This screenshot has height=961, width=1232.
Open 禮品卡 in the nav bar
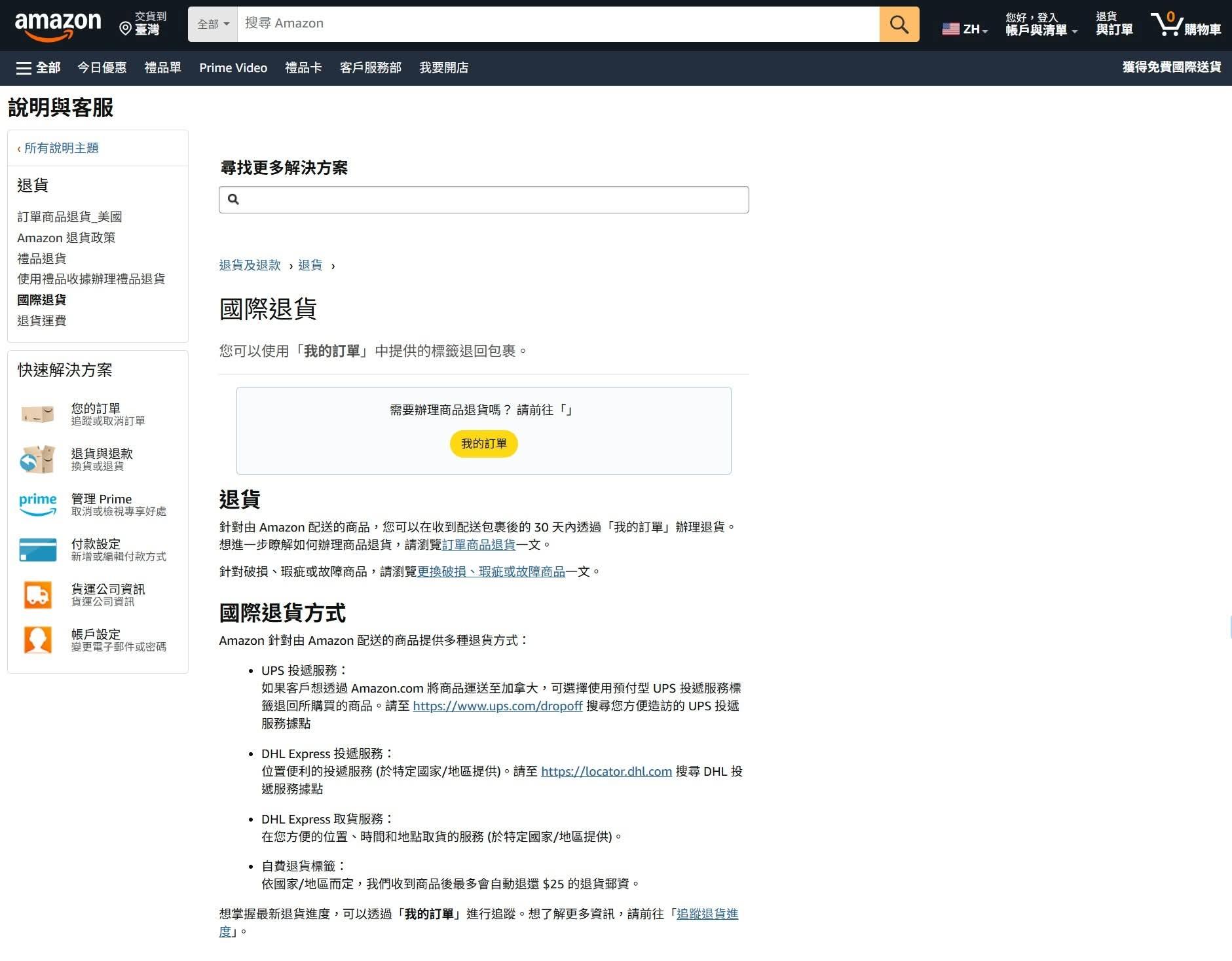[x=303, y=67]
